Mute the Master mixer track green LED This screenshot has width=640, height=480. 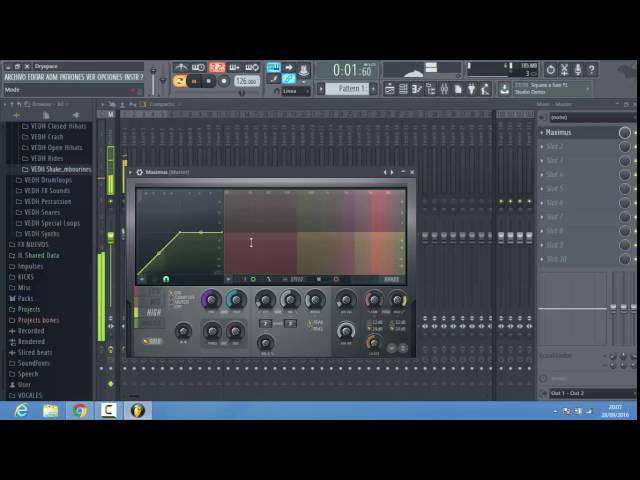[x=111, y=202]
